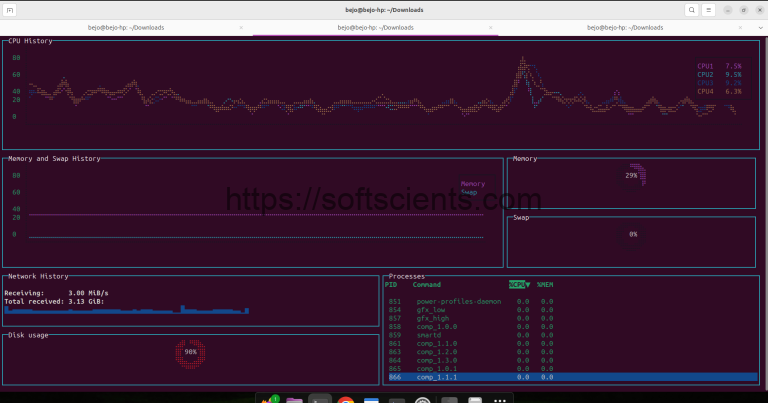Click the 0% swap gauge

click(633, 235)
